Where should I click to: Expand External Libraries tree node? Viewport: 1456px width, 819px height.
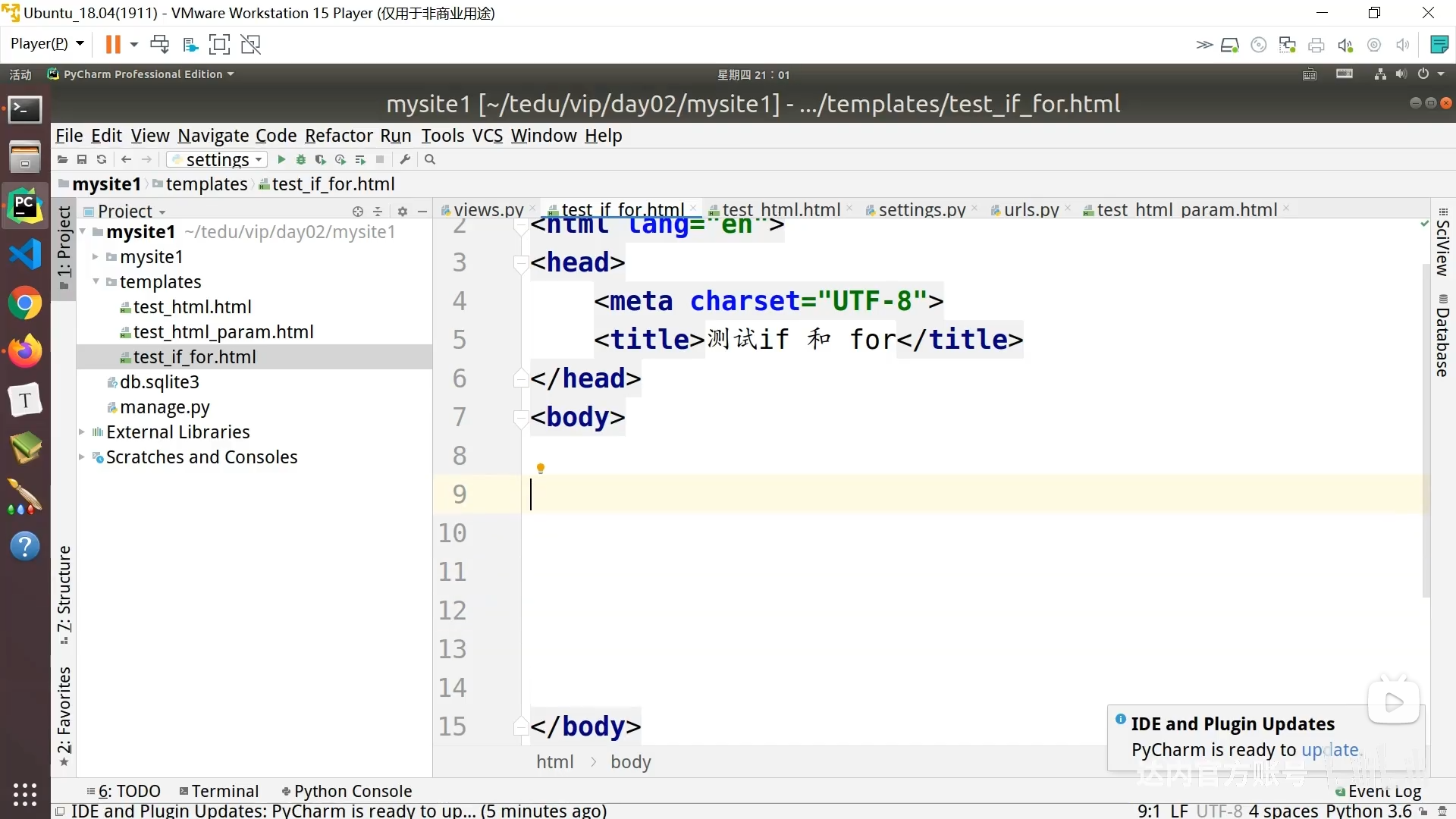click(82, 432)
